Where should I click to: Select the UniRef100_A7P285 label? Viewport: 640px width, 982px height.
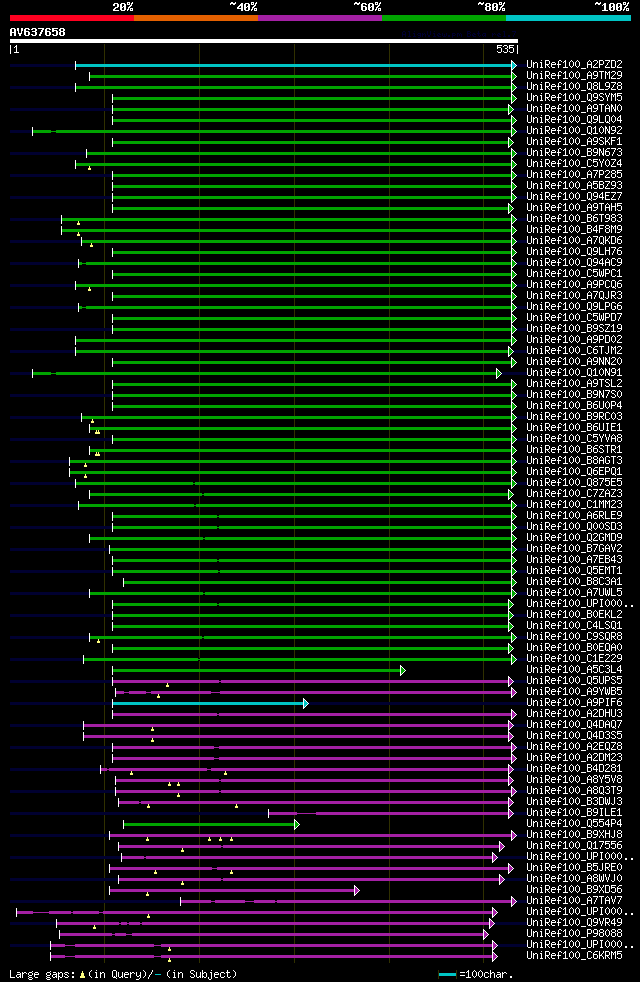tap(574, 175)
